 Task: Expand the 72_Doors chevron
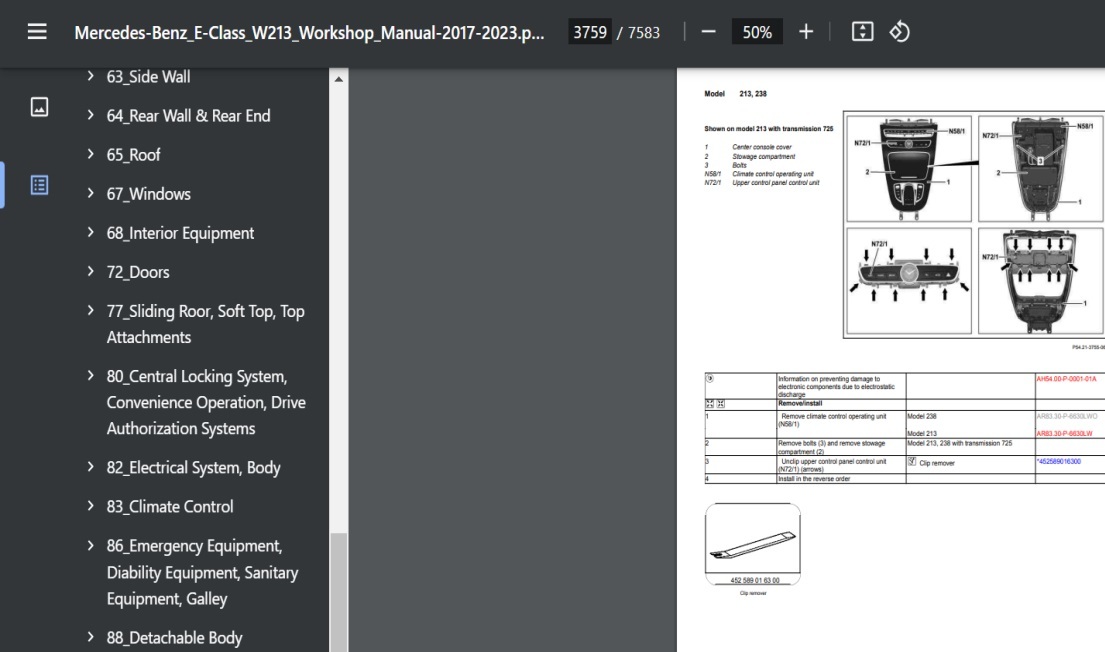(x=90, y=271)
